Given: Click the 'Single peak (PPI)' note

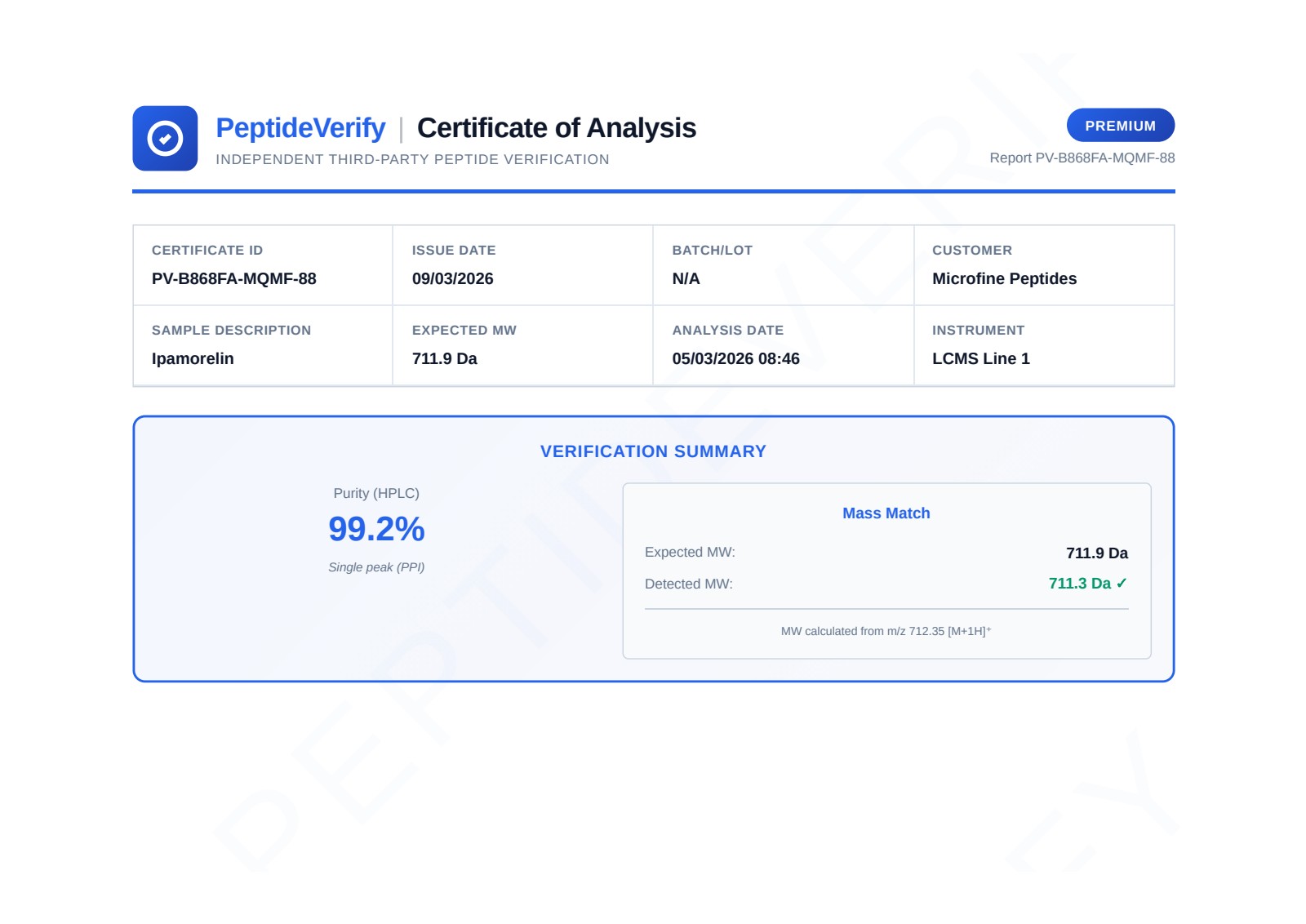Looking at the screenshot, I should tap(376, 567).
